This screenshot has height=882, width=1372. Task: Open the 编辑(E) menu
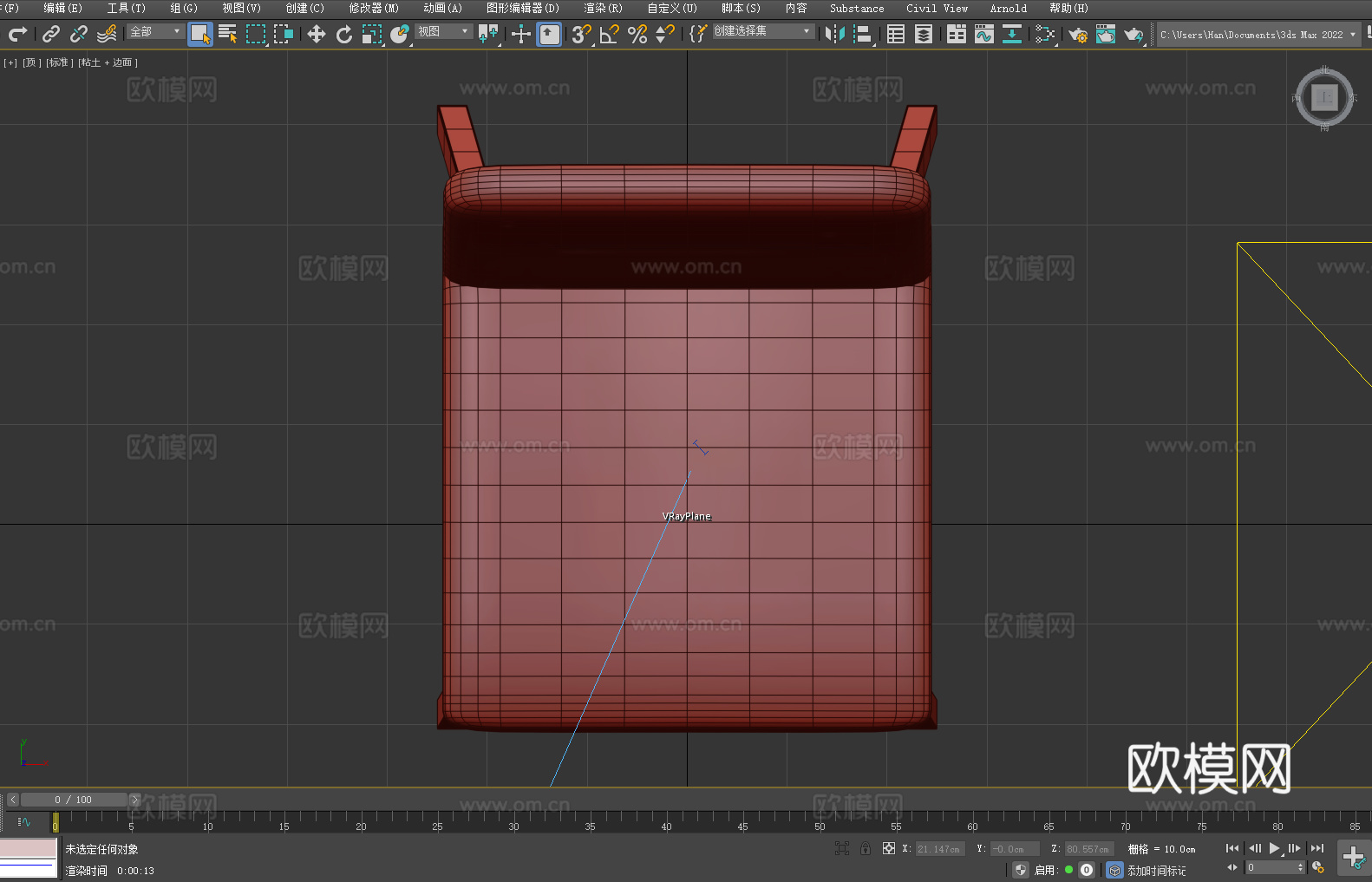point(62,8)
